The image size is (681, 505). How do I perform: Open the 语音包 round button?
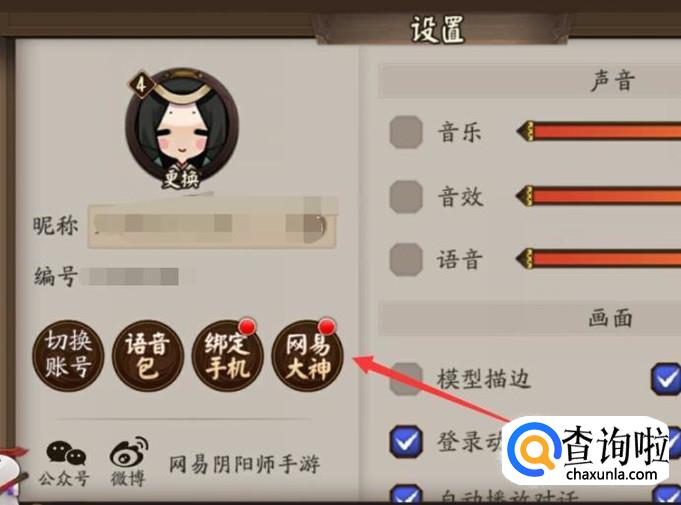(148, 355)
